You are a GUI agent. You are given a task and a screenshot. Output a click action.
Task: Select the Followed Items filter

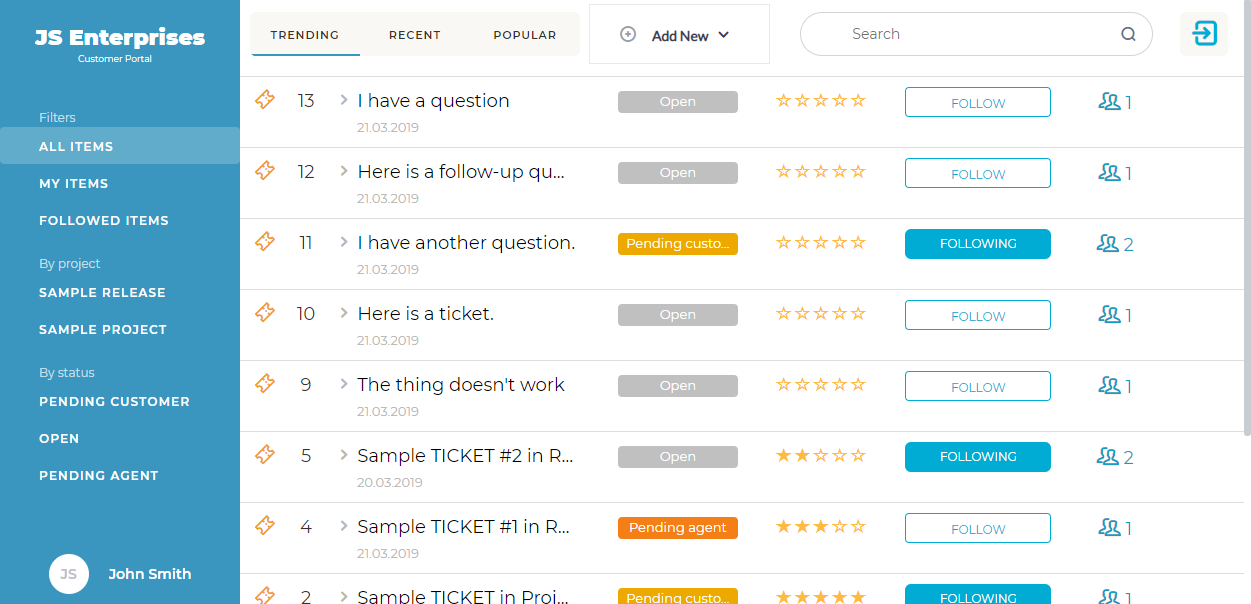point(104,221)
